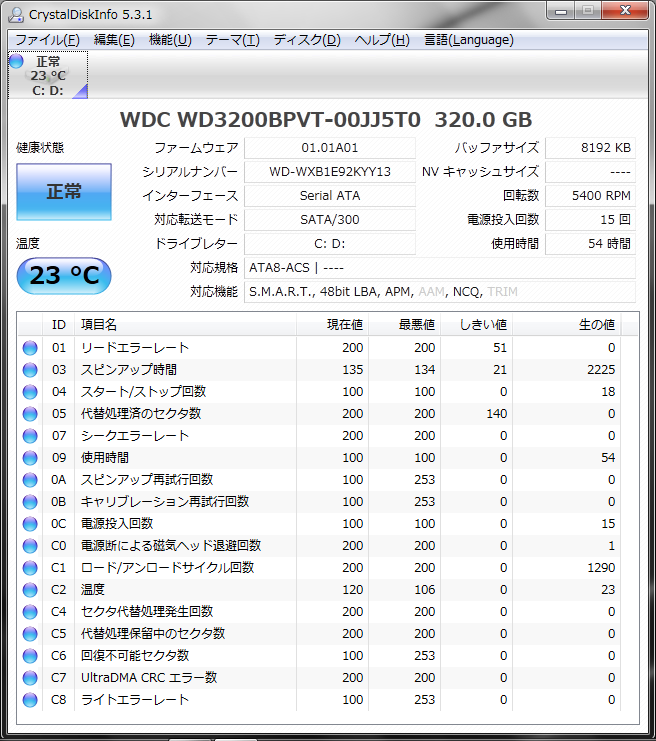Click worst value 106 in the 温度 row

click(x=424, y=590)
